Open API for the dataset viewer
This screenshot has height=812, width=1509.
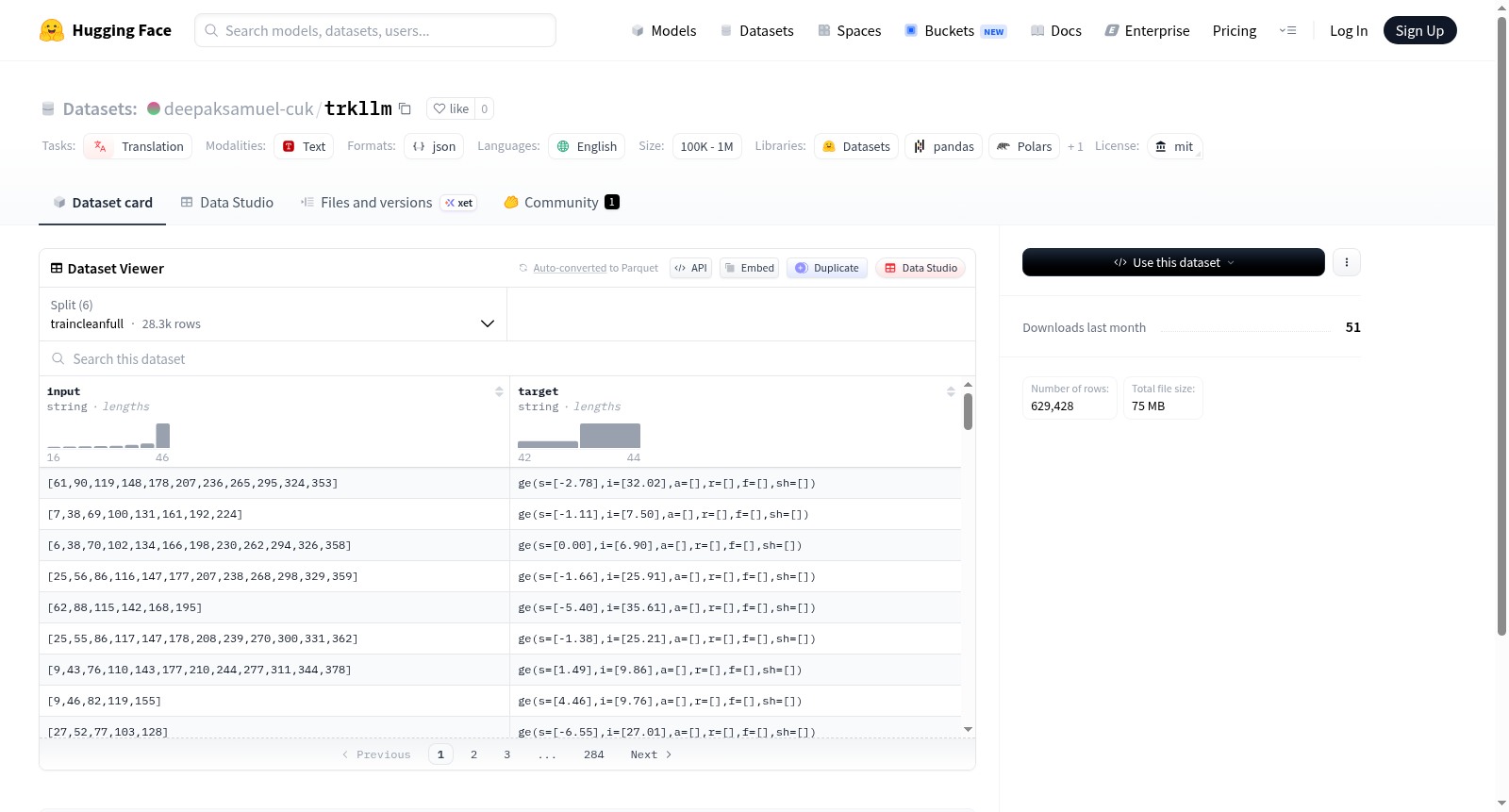pyautogui.click(x=690, y=268)
